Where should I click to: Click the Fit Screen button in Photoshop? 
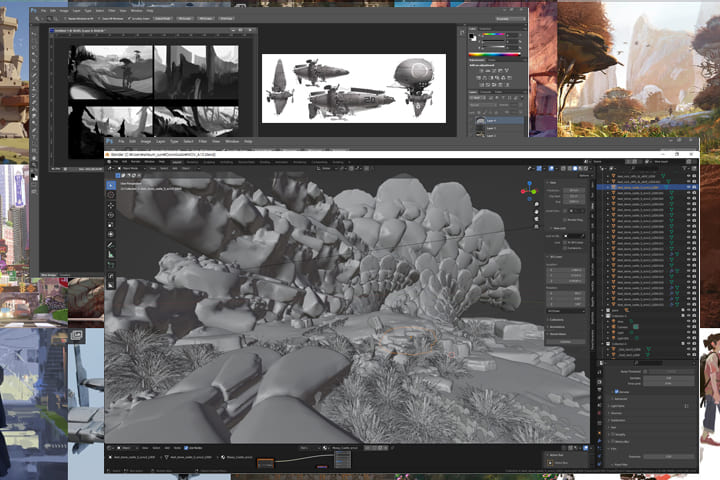coord(185,19)
